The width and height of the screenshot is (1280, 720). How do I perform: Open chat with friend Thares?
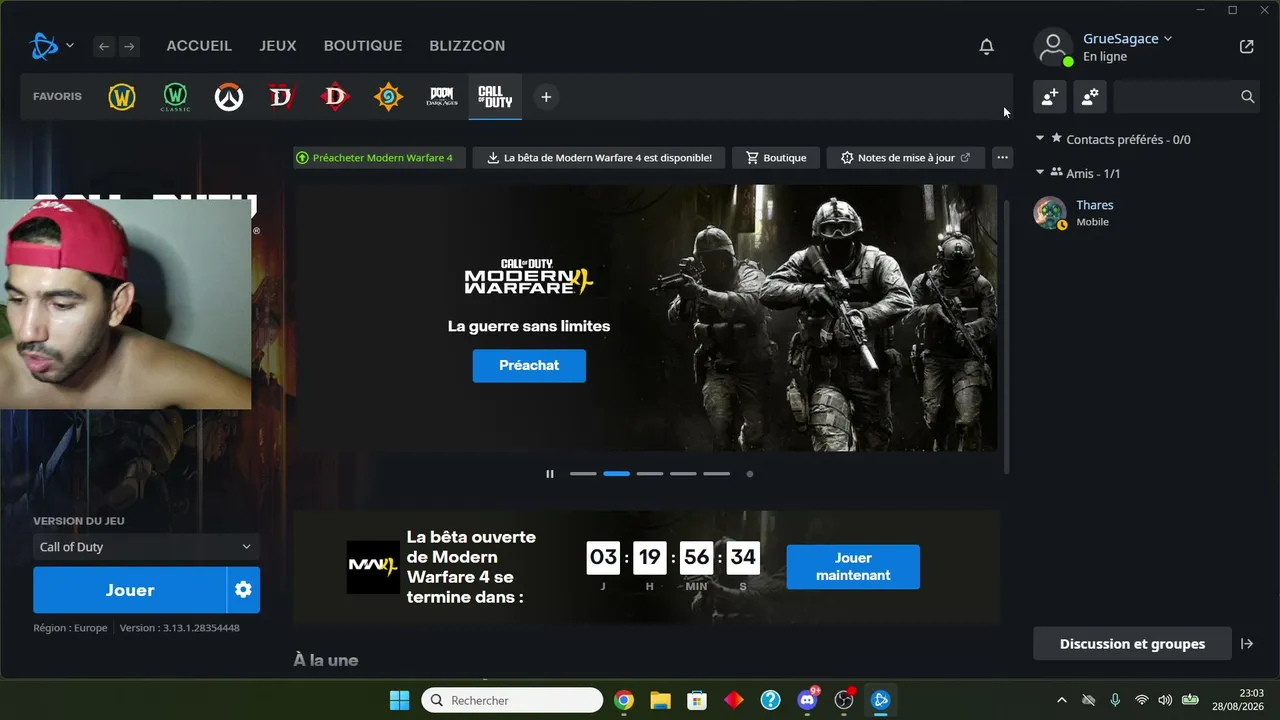tap(1146, 212)
